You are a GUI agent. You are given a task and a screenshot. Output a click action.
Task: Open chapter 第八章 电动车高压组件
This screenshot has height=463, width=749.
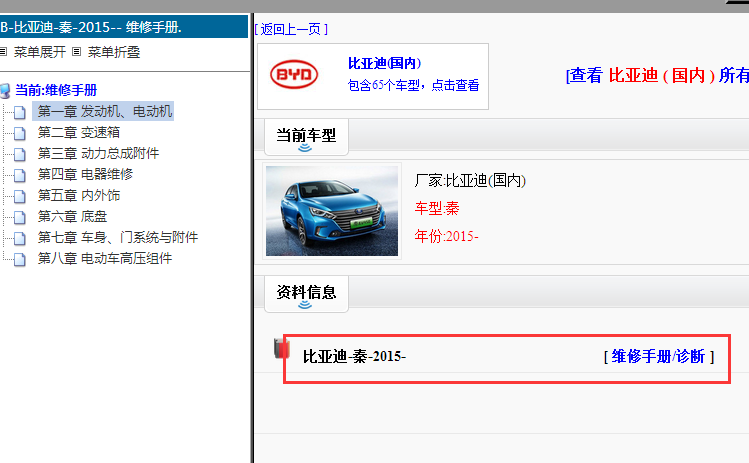(x=105, y=258)
